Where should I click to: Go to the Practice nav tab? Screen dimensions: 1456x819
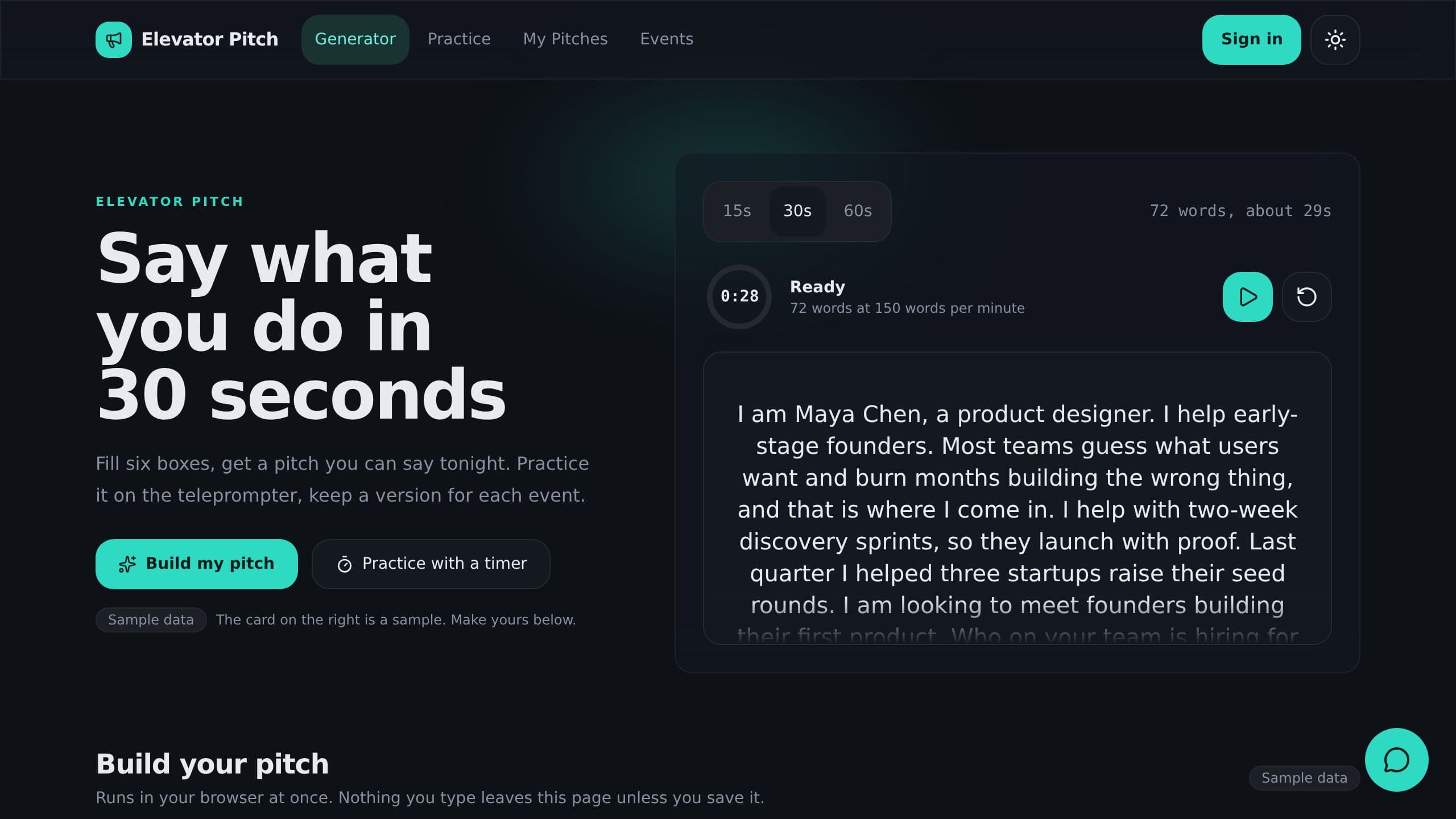coord(459,39)
